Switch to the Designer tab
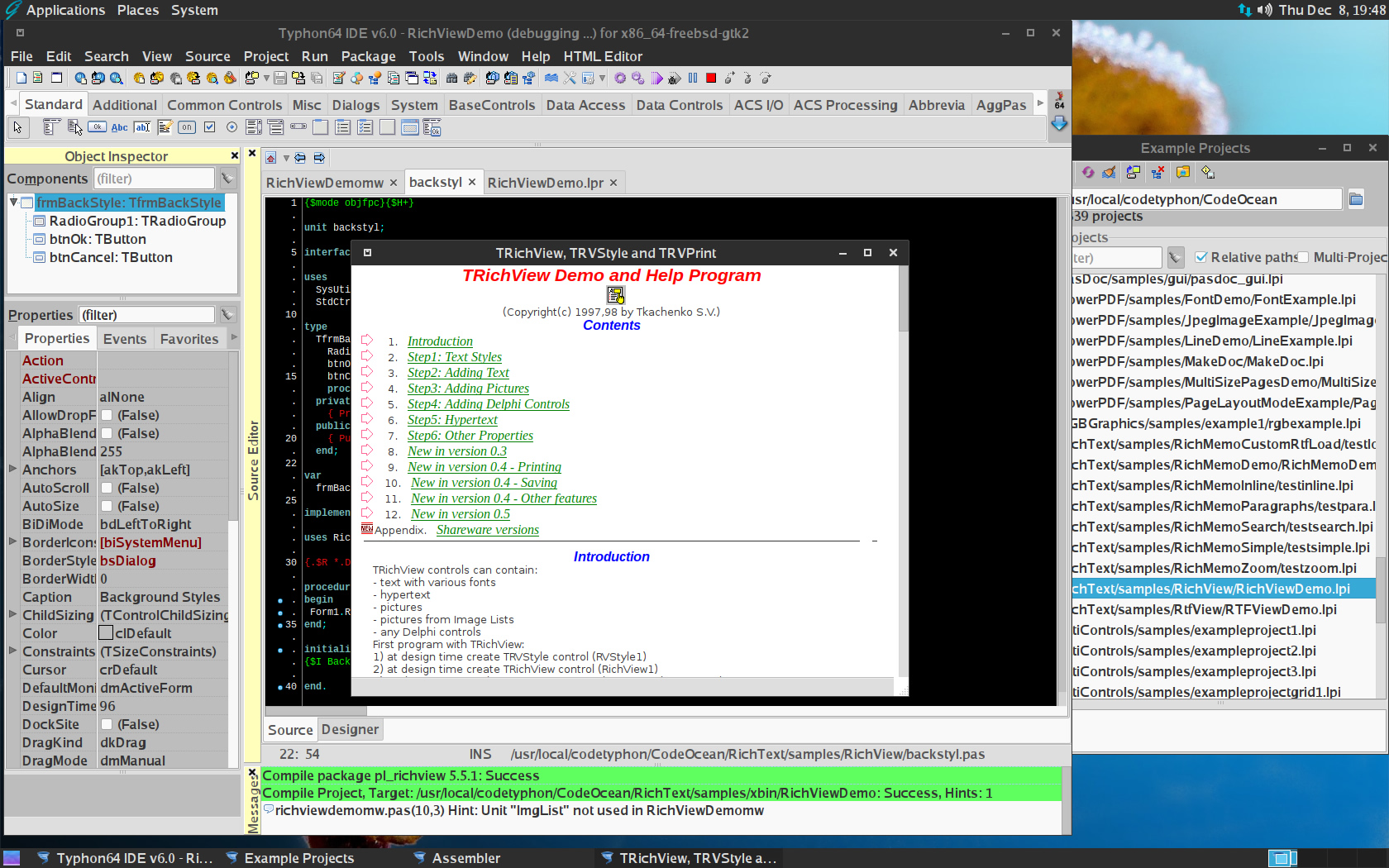The image size is (1389, 868). pyautogui.click(x=350, y=729)
